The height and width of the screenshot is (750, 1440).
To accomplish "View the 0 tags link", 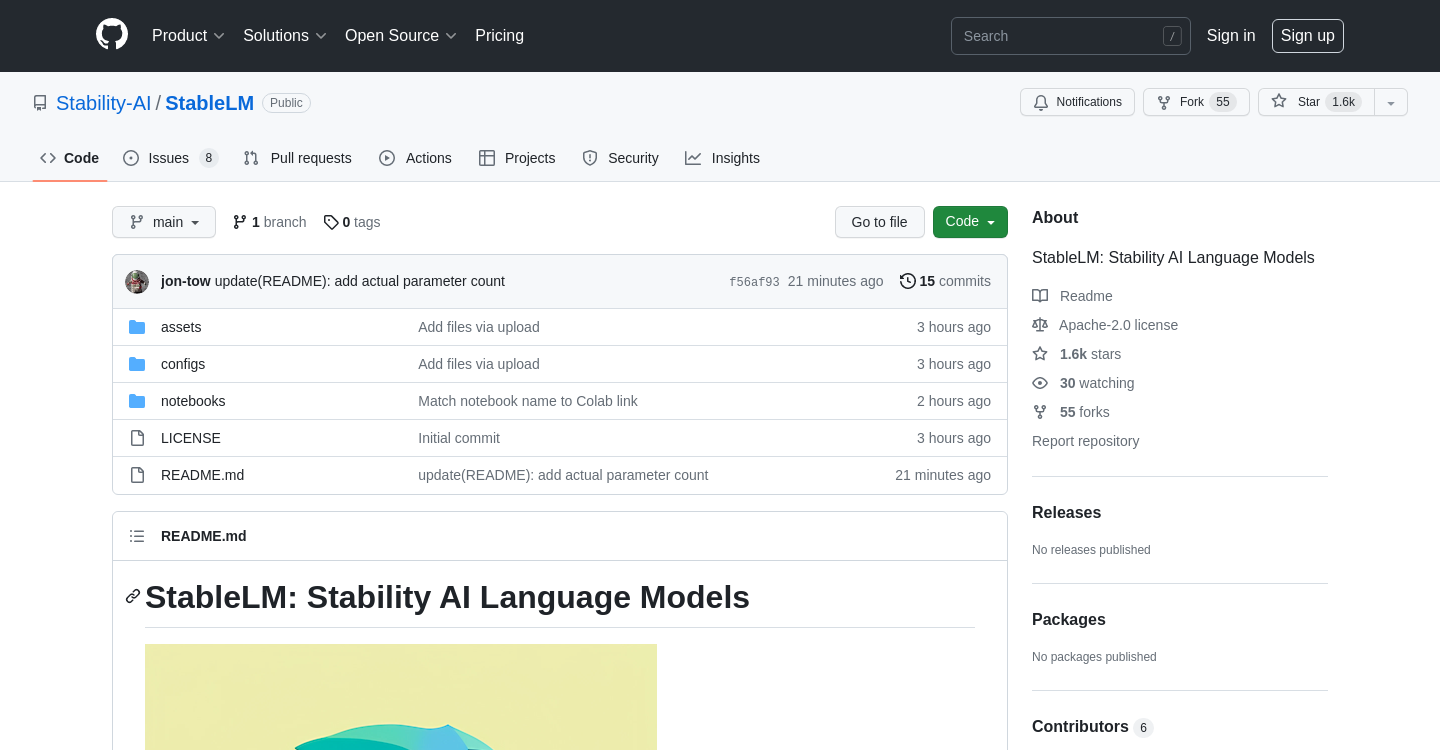I will point(352,222).
